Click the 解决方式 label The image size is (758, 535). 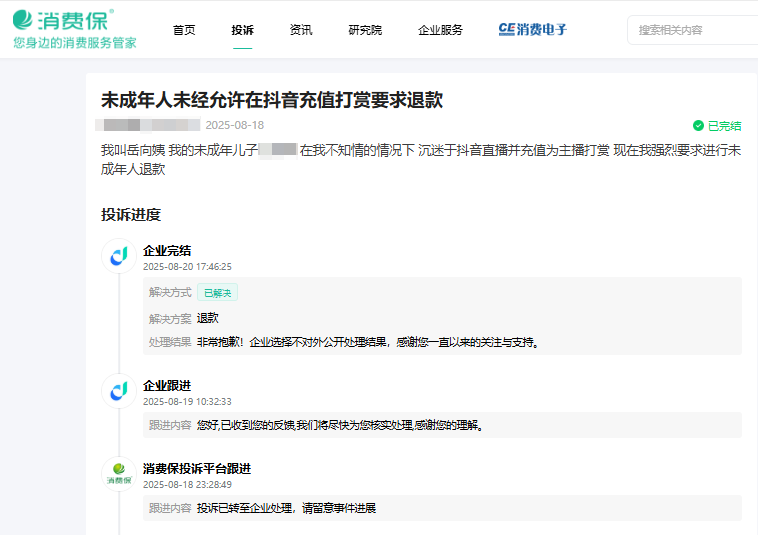(170, 292)
